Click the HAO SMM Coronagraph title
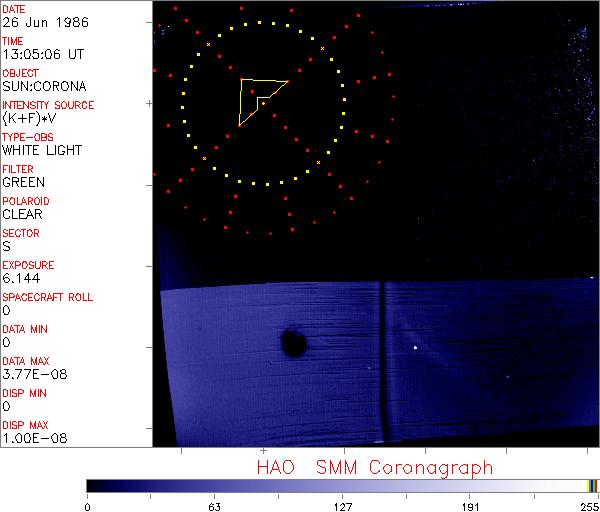This screenshot has height=512, width=600. [x=374, y=468]
